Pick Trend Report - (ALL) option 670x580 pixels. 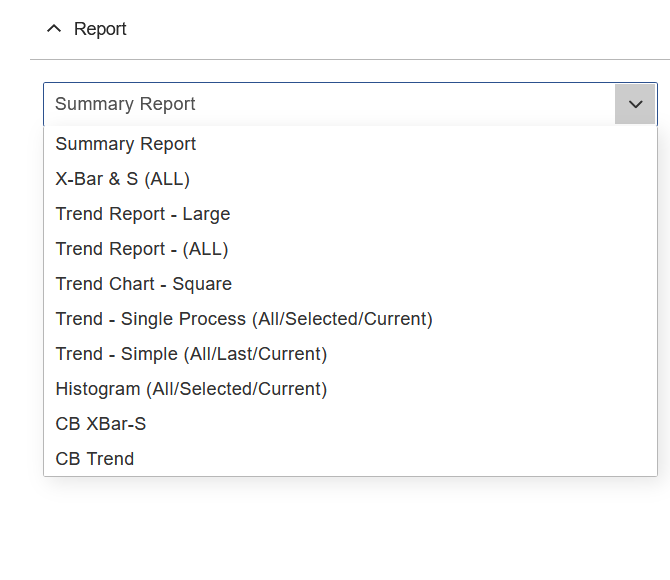142,249
